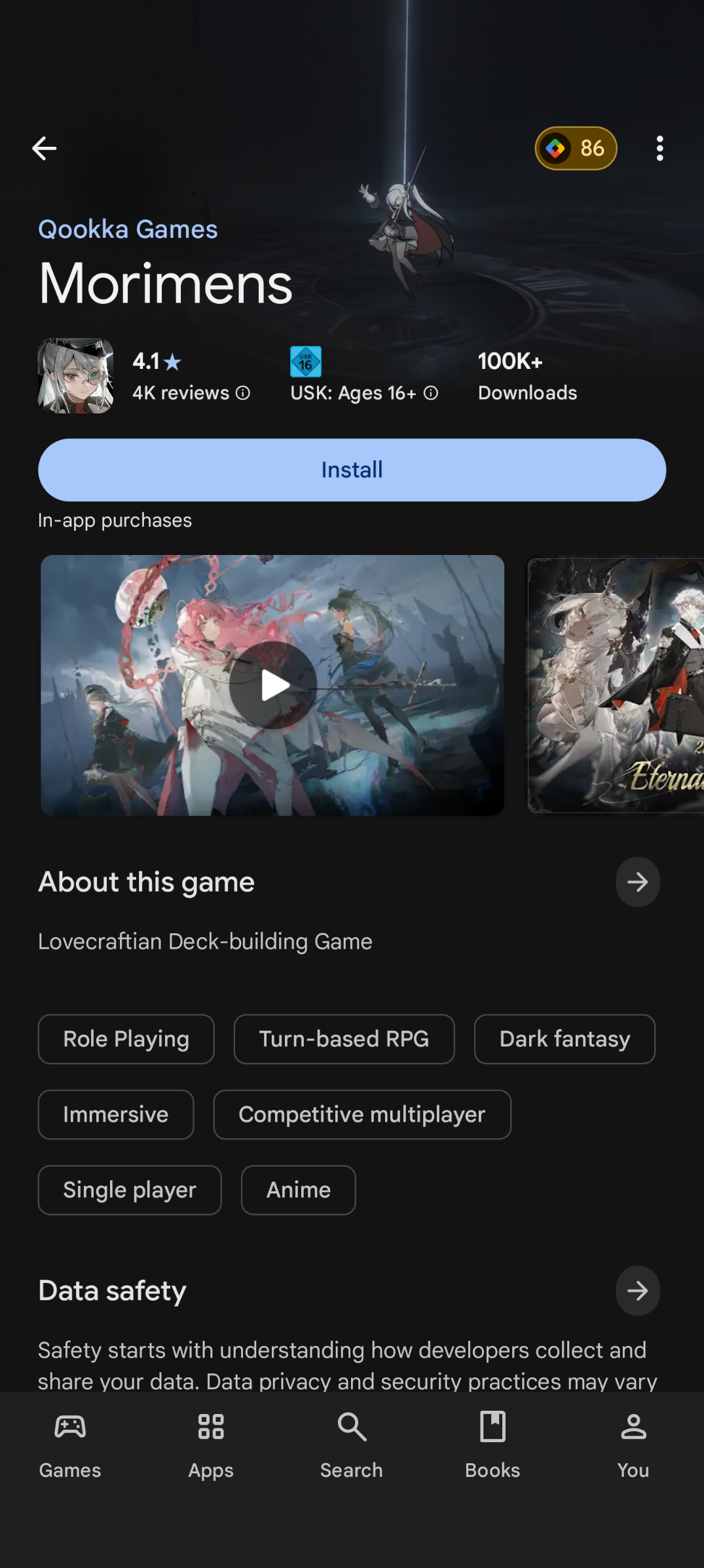The height and width of the screenshot is (1568, 704).
Task: Install the Morimens game
Action: (x=352, y=470)
